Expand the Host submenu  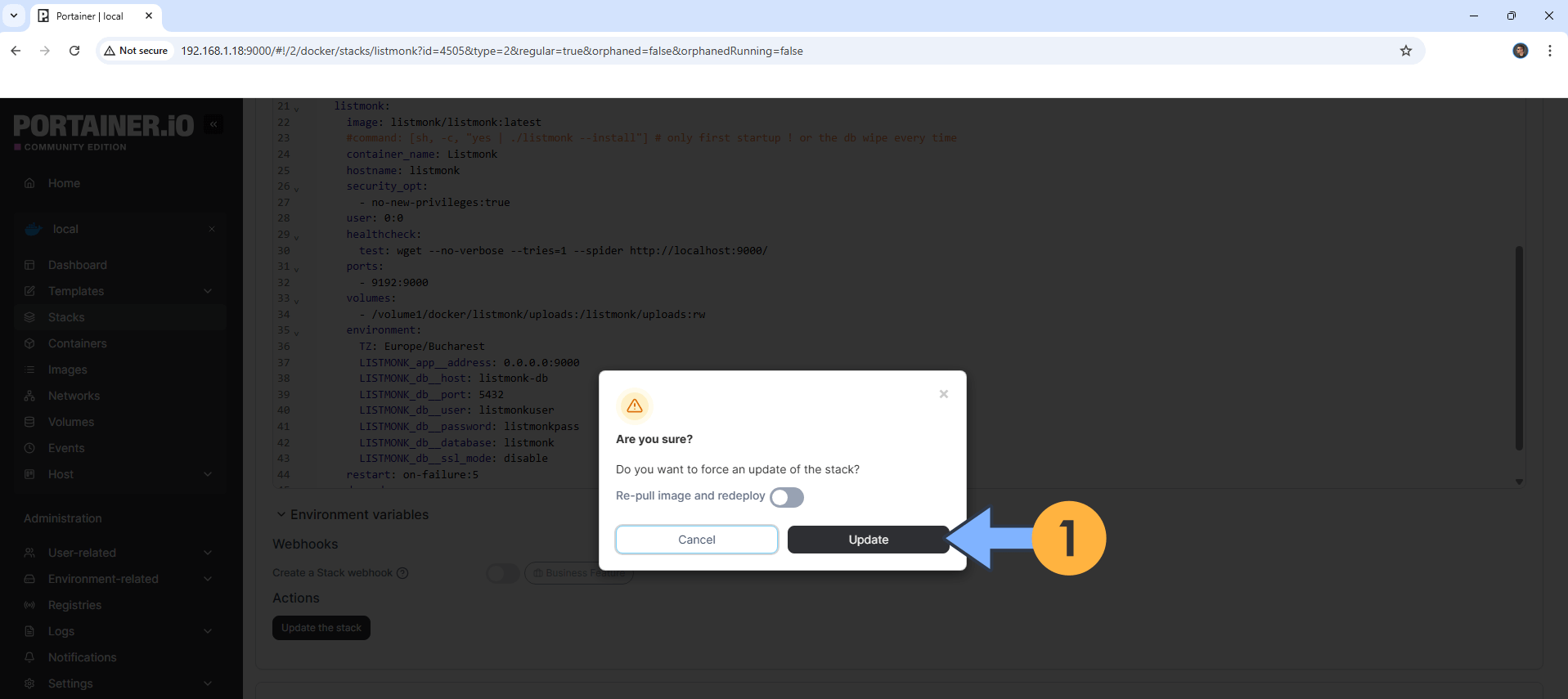point(208,474)
